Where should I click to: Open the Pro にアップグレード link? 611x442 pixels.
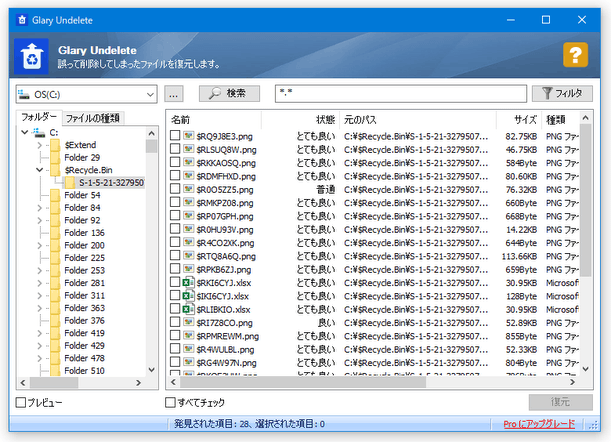pyautogui.click(x=539, y=424)
